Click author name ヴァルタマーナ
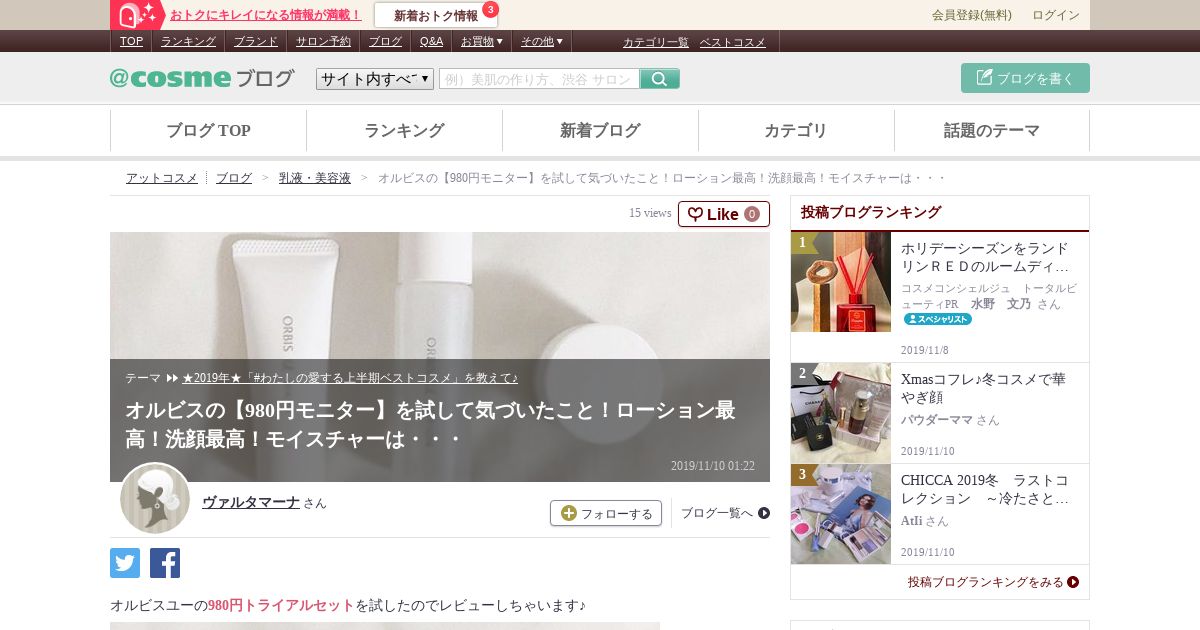The height and width of the screenshot is (630, 1200). [x=251, y=502]
